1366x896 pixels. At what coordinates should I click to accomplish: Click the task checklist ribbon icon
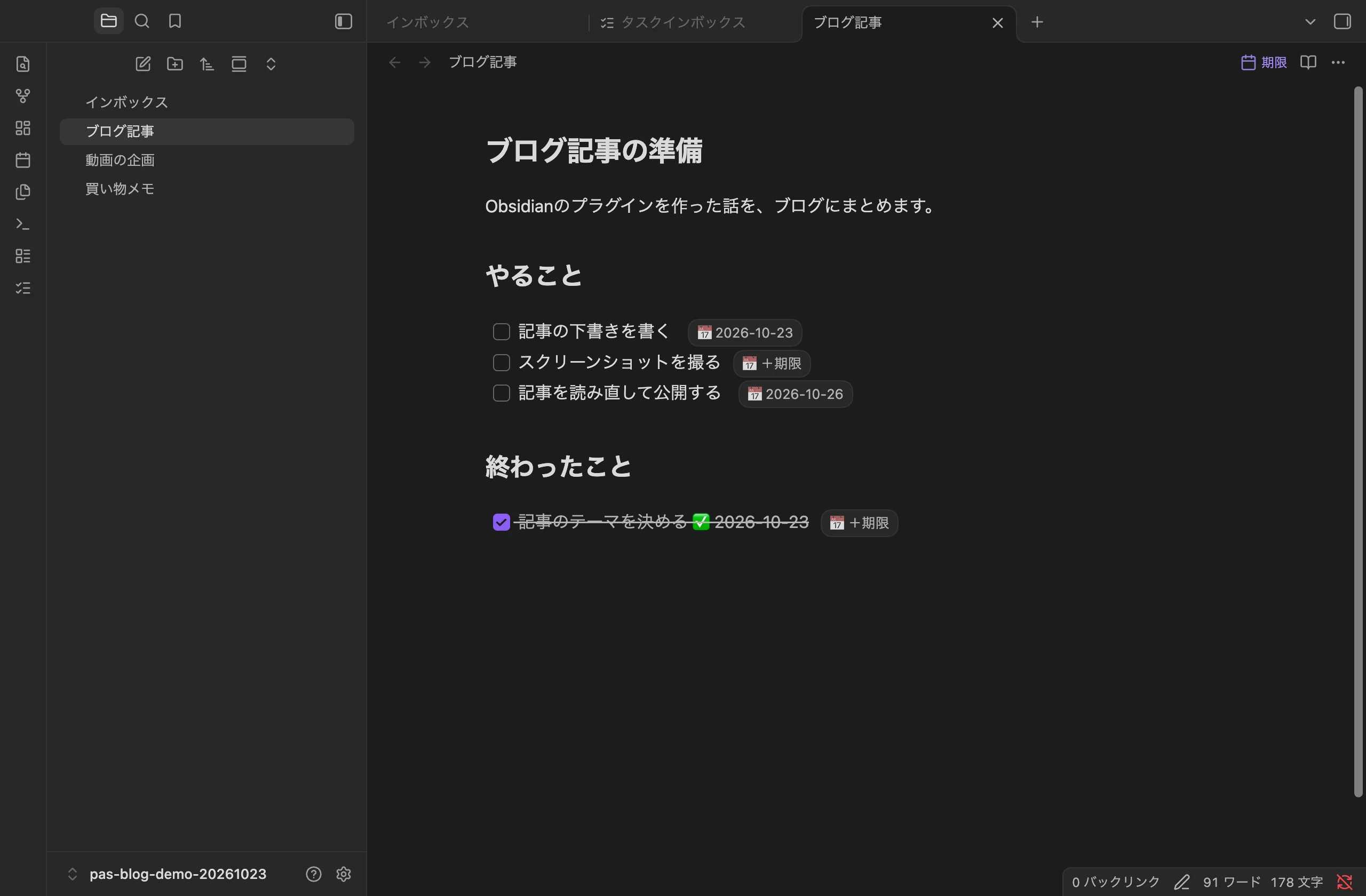tap(23, 288)
